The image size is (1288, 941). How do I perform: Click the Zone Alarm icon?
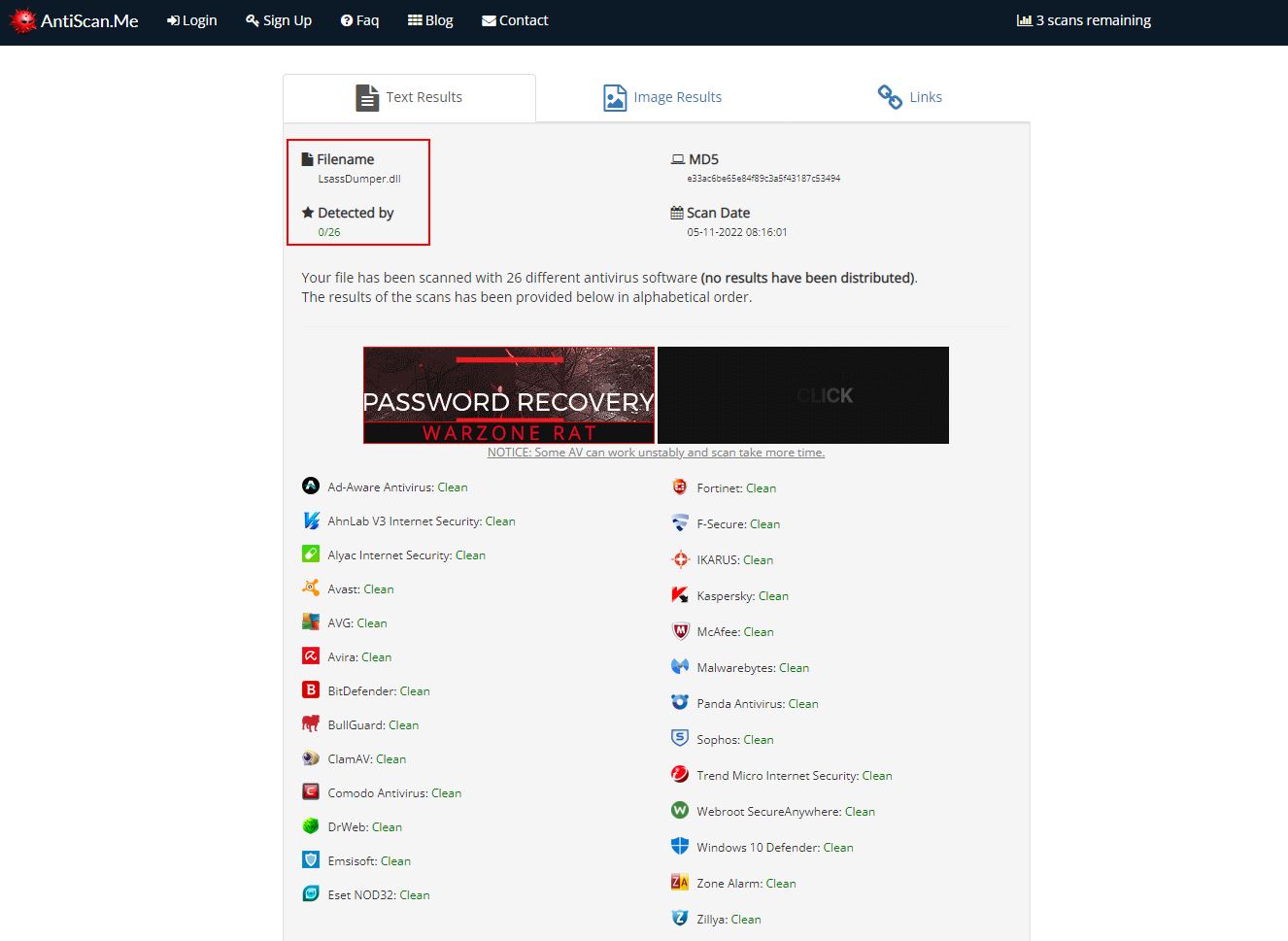pyautogui.click(x=680, y=882)
